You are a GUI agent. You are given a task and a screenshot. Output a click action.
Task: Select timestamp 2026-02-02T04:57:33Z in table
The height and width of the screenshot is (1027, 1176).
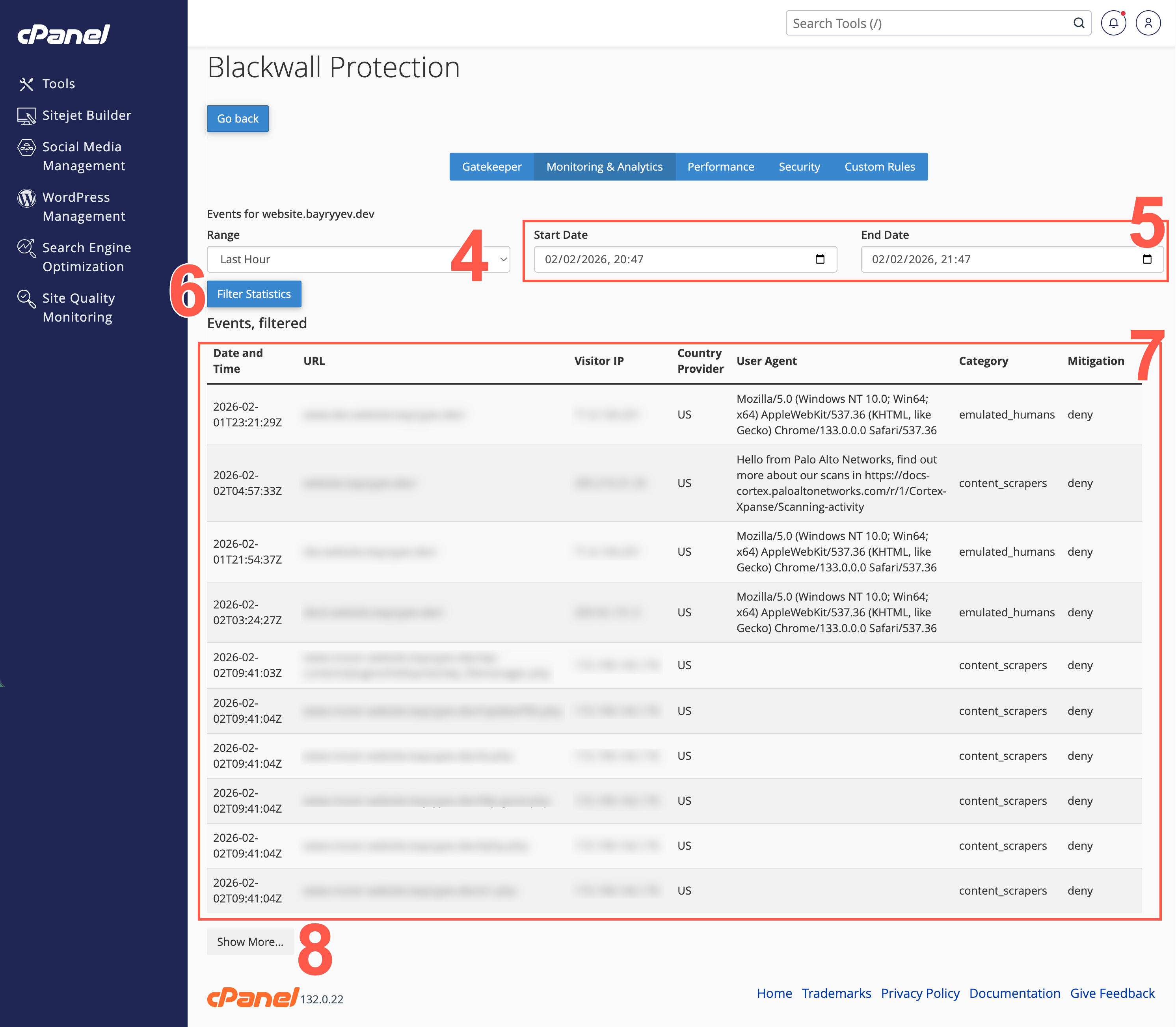click(x=247, y=483)
